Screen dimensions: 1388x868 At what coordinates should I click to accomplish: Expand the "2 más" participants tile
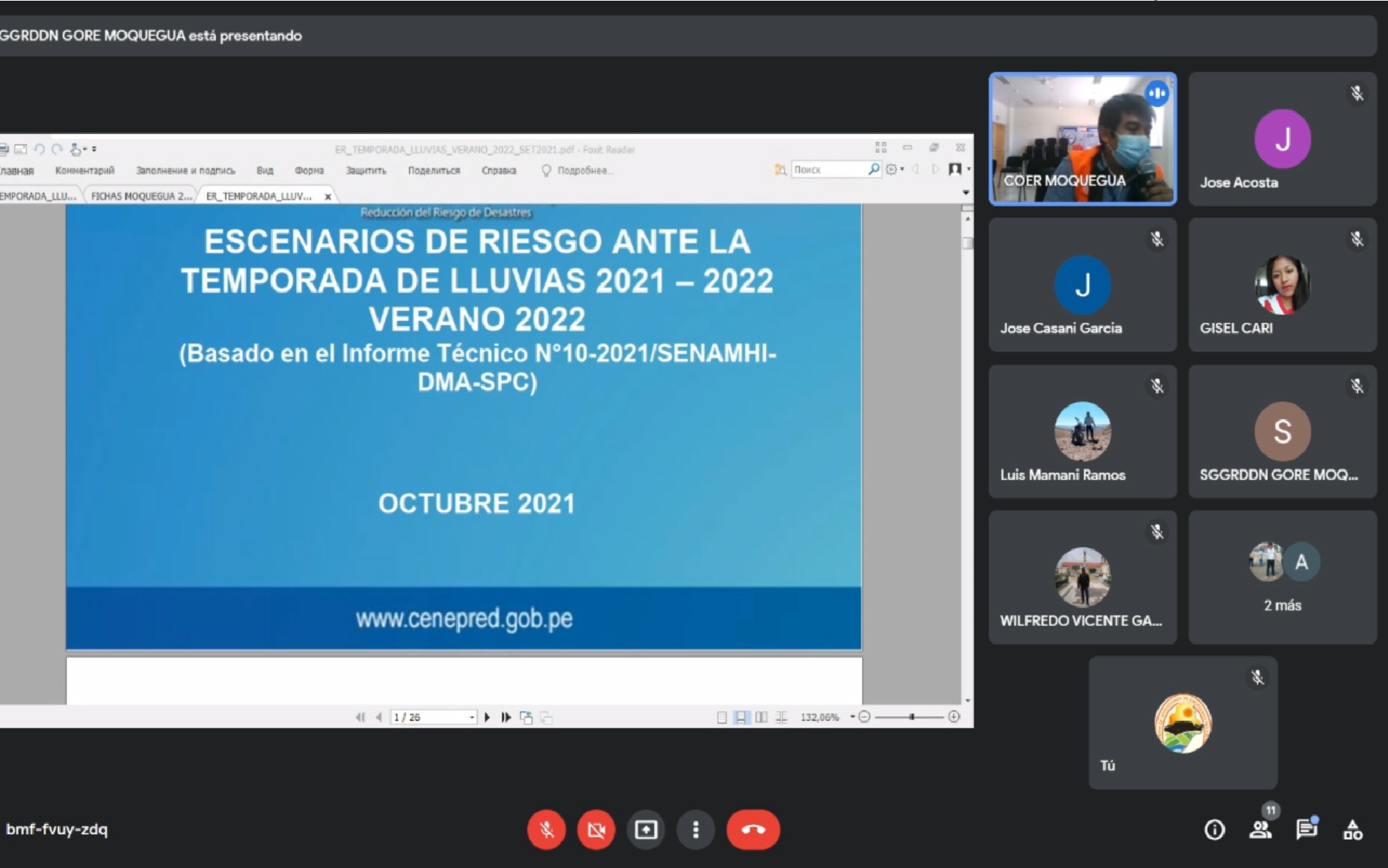[1282, 576]
